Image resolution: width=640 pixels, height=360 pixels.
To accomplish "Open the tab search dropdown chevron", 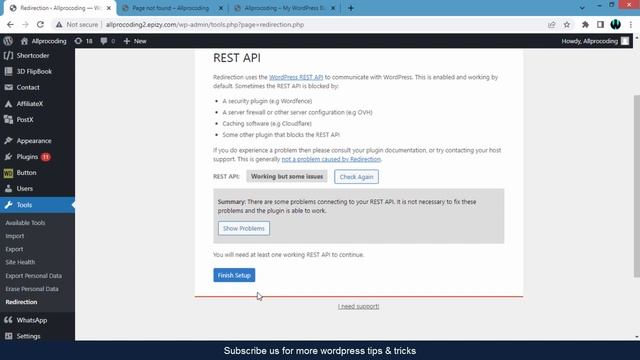I will [x=582, y=8].
